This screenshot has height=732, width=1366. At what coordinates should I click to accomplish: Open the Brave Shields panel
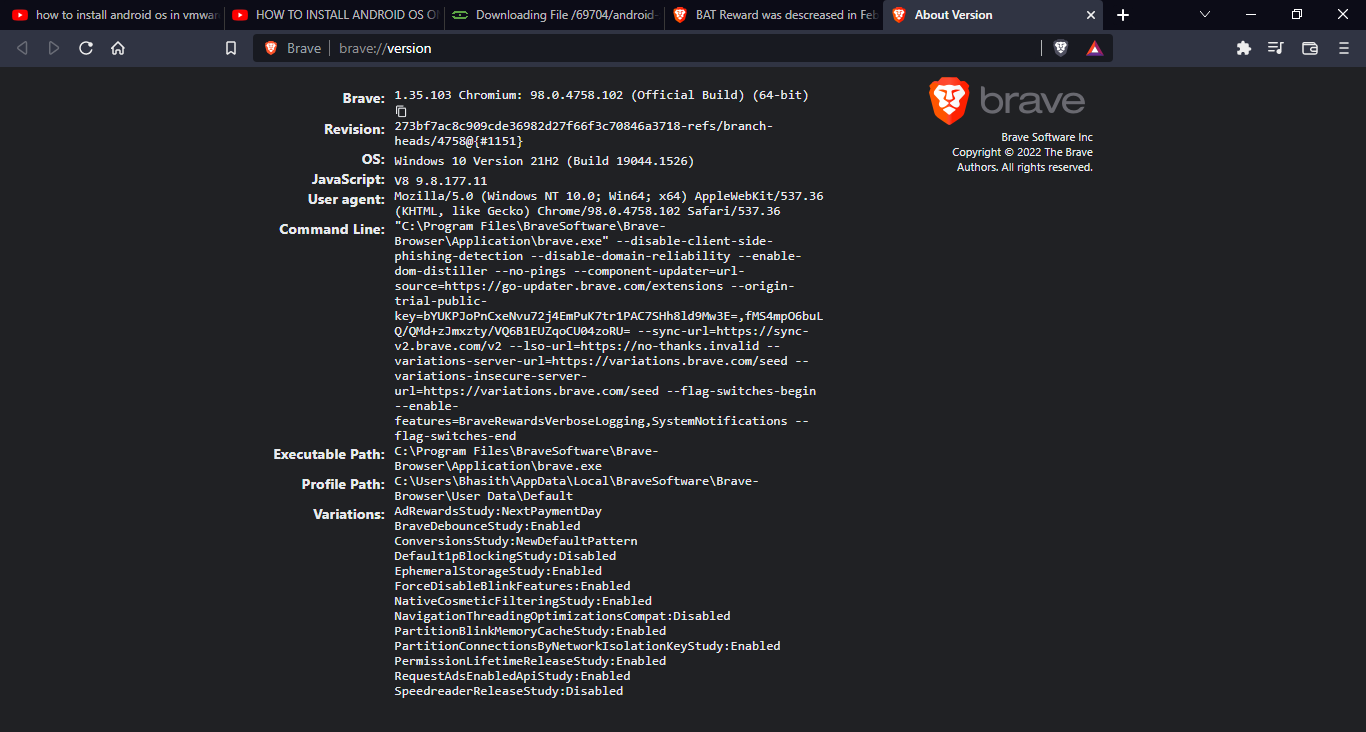pos(1061,48)
